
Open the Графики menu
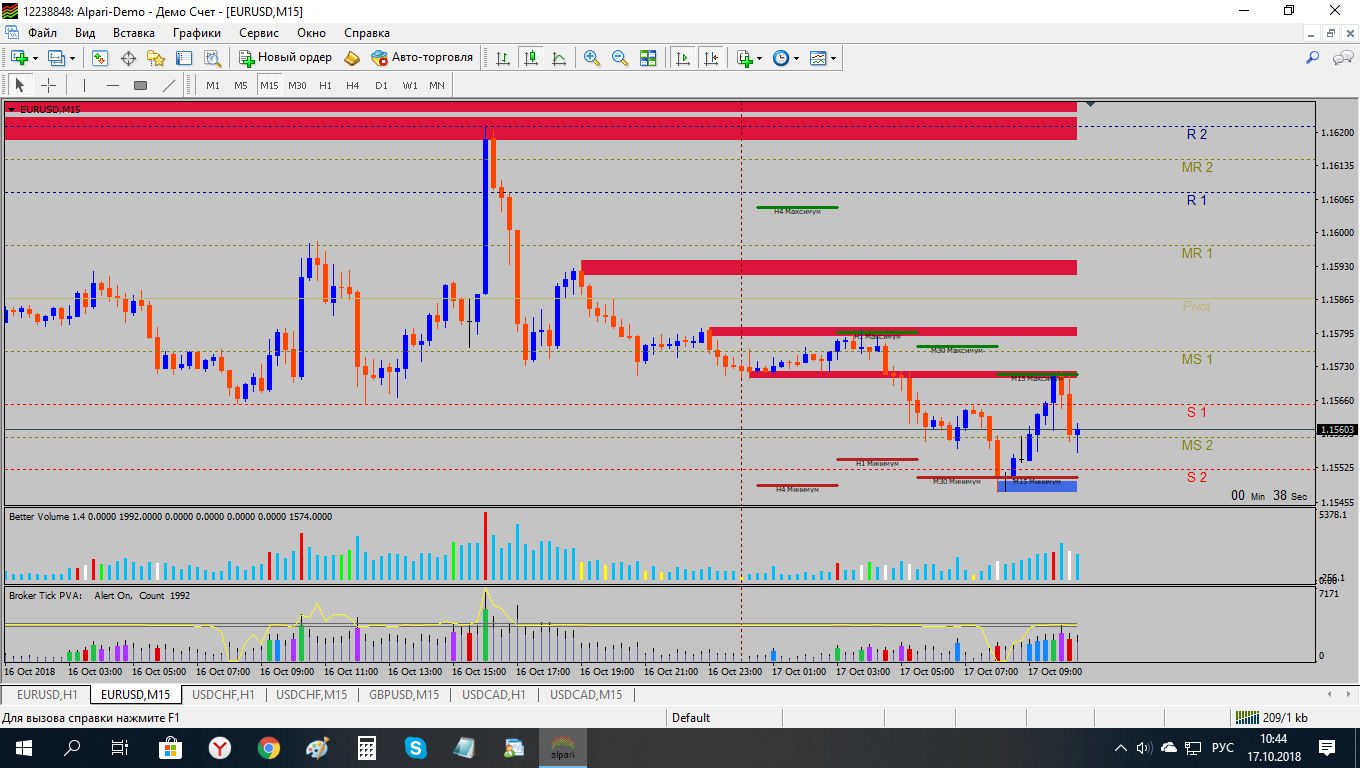196,32
